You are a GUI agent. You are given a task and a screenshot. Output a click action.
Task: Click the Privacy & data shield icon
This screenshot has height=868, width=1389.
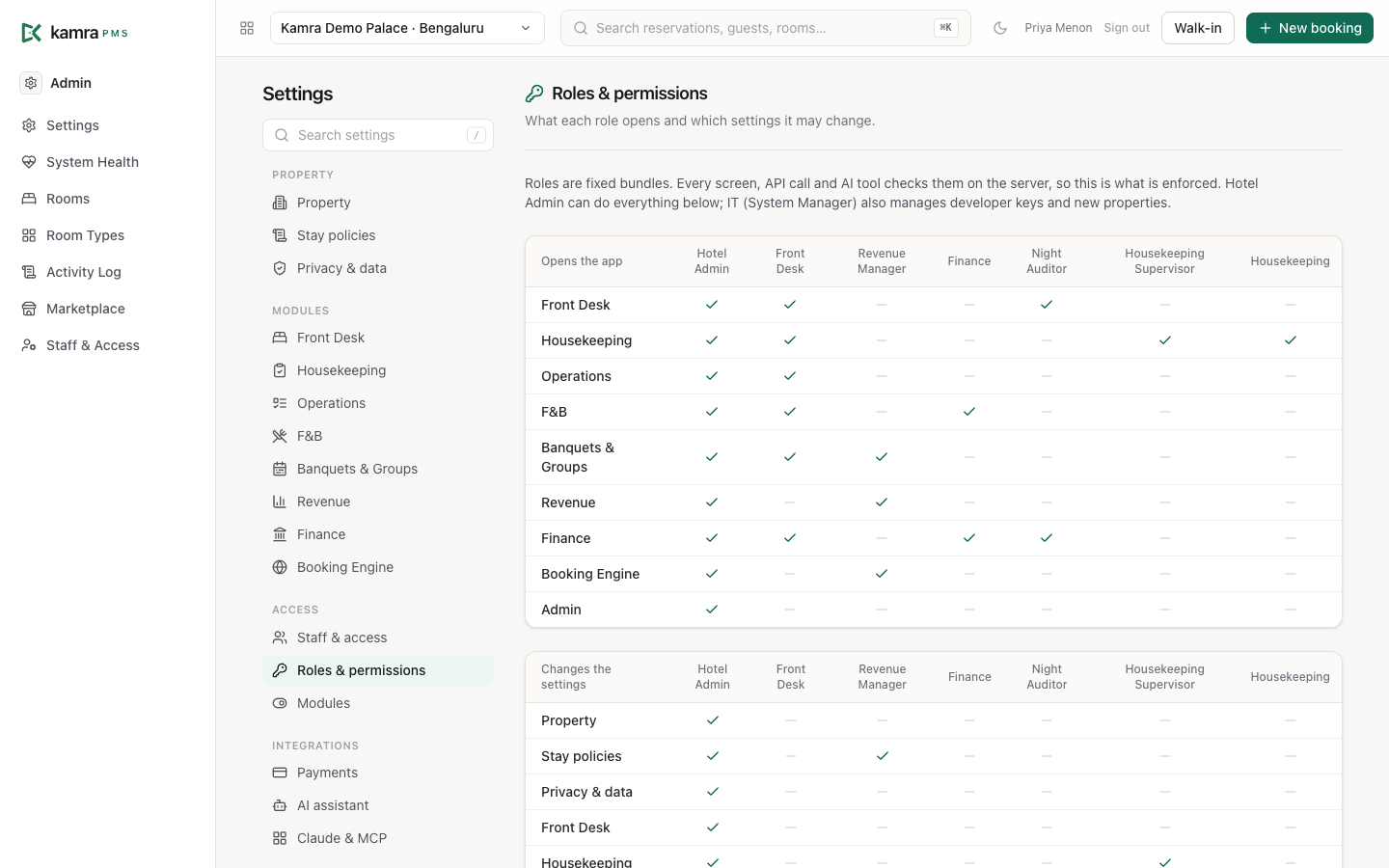click(280, 268)
